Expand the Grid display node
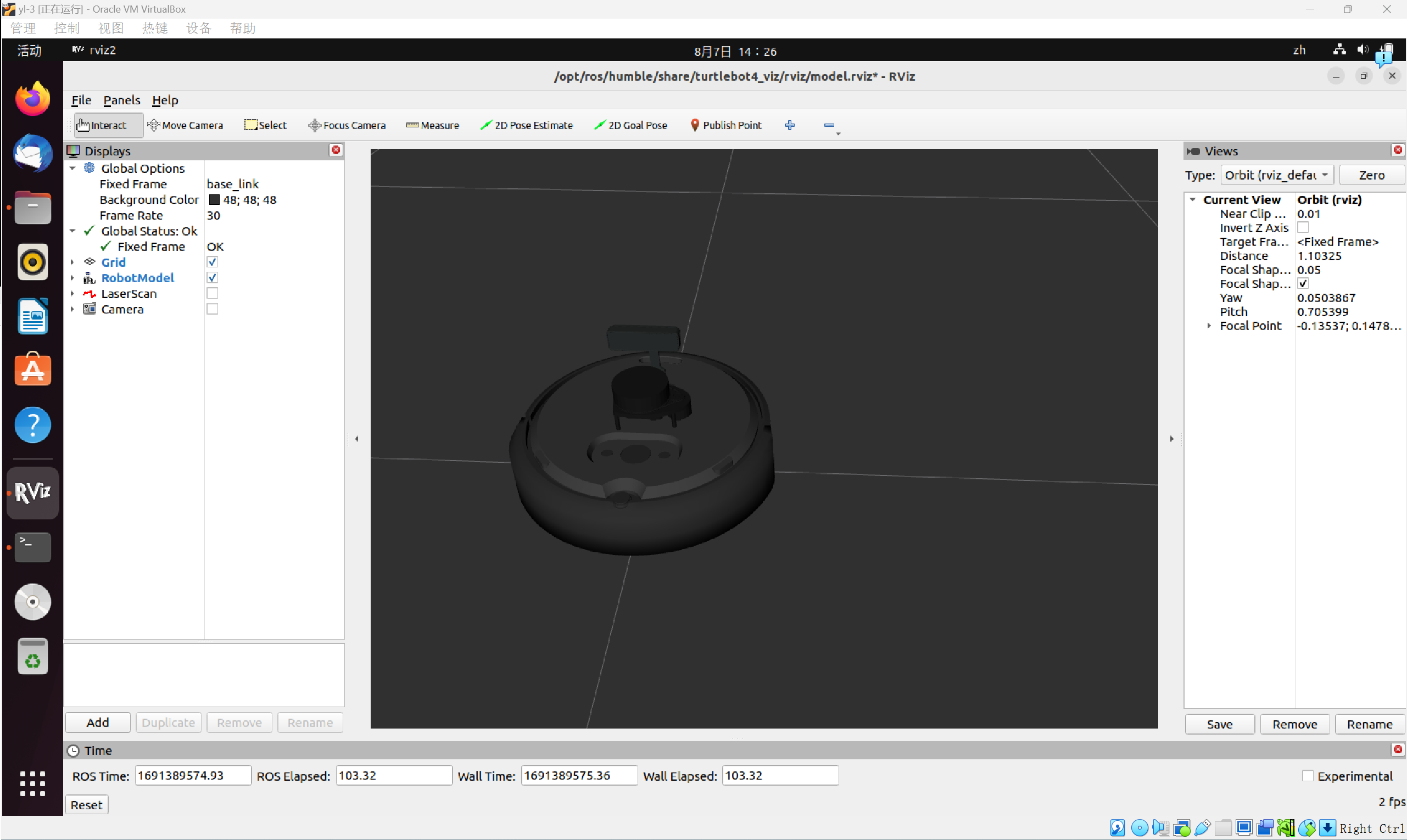1407x840 pixels. (x=72, y=262)
